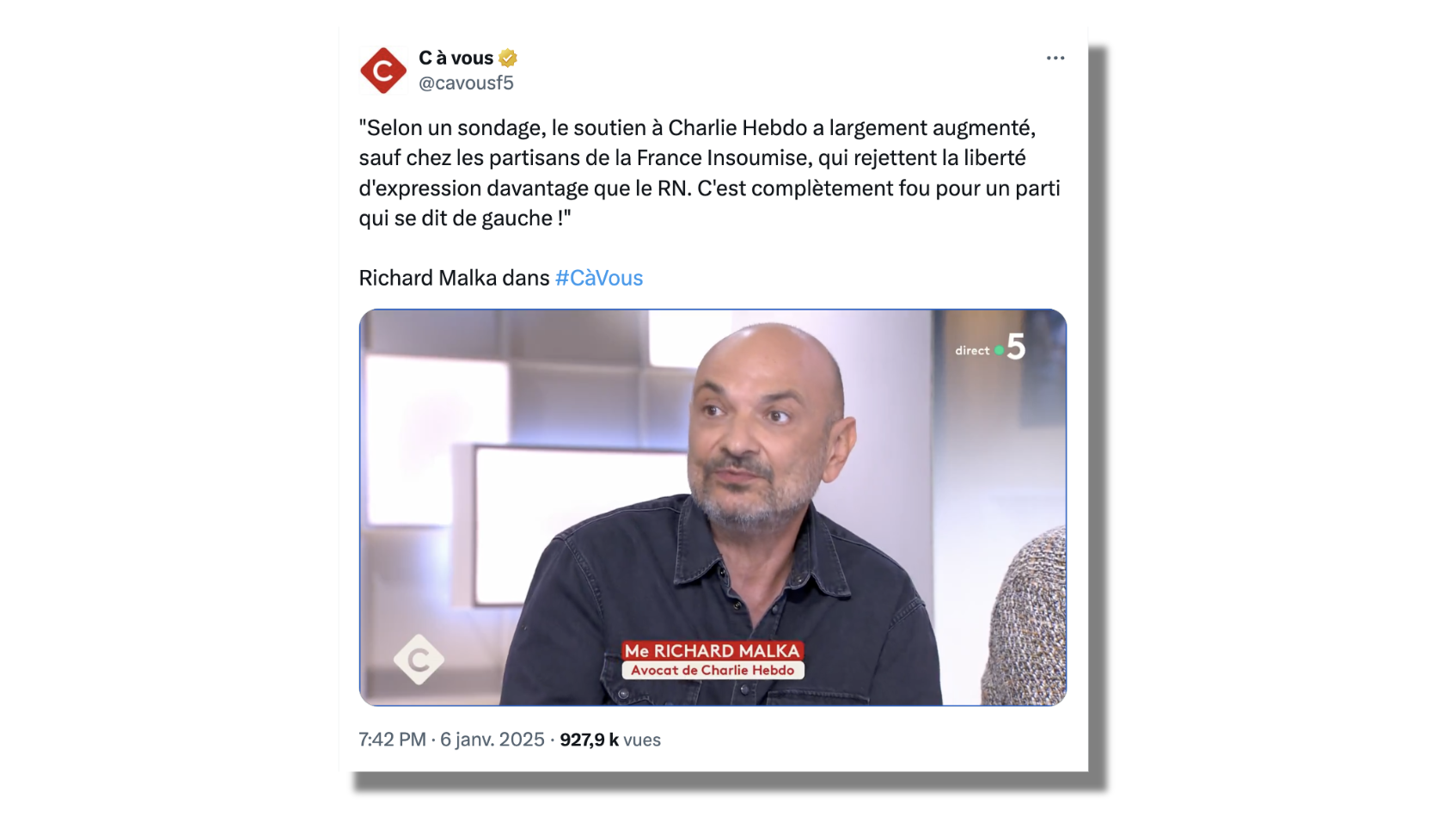Viewport: 1456px width, 817px height.
Task: Click the 927,9 k view count
Action: tap(589, 740)
